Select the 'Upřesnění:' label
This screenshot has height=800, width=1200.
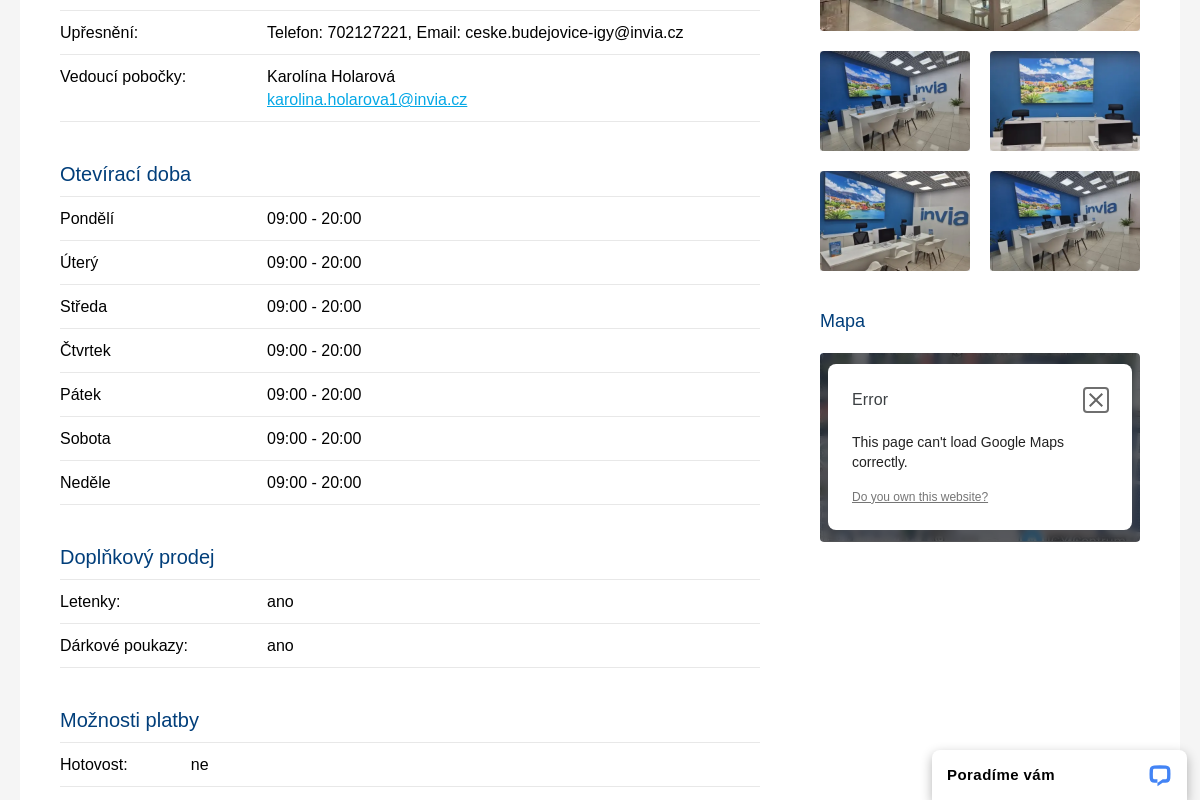(99, 33)
